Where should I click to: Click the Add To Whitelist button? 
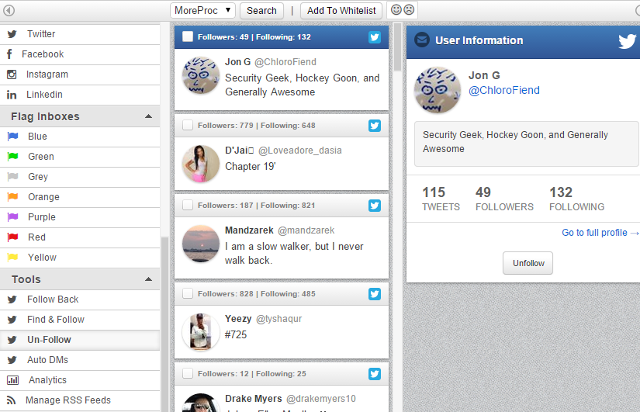tap(341, 10)
